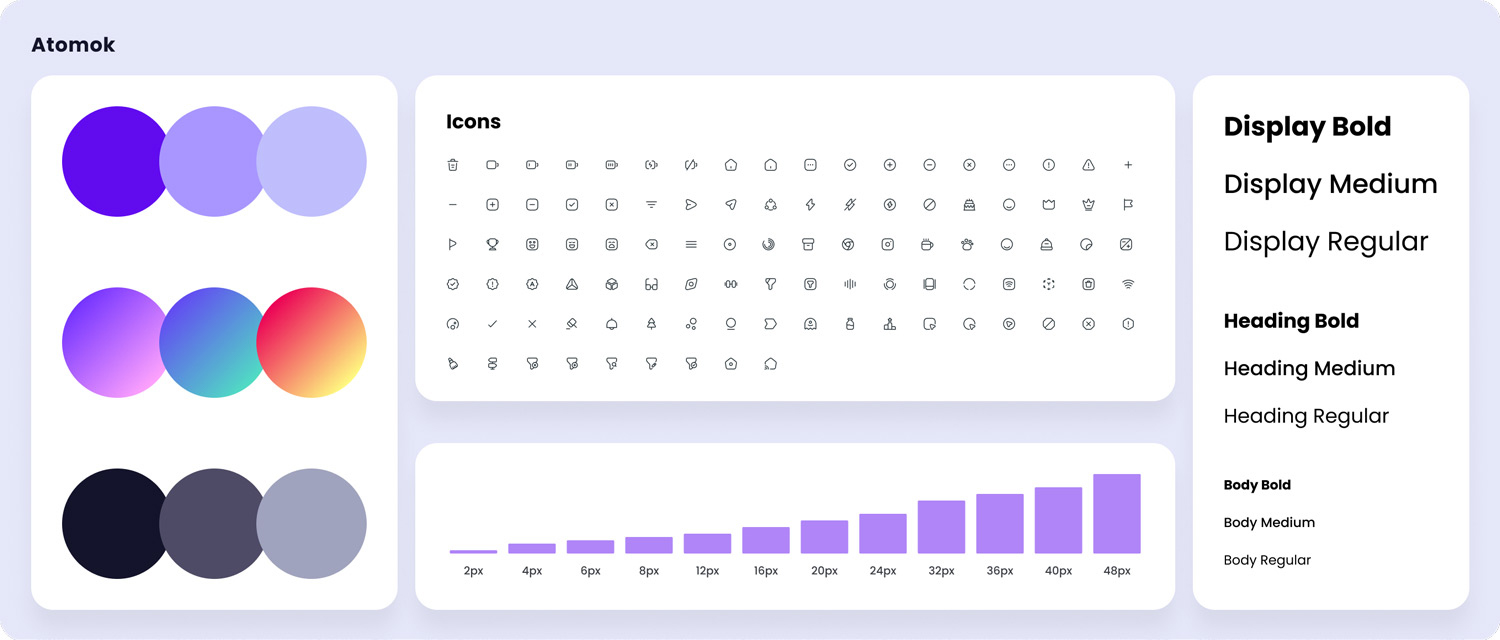1500x640 pixels.
Task: Select the plain Wi-Fi signal icon
Action: (x=1128, y=284)
